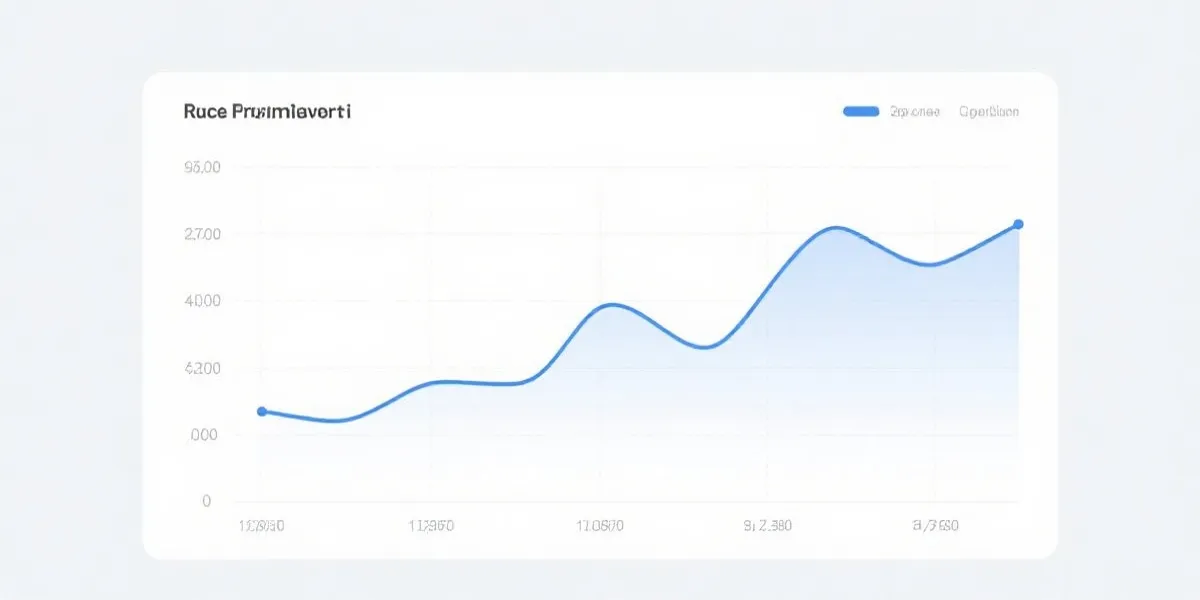Click the second x-axis date label
The image size is (1200, 600).
[431, 524]
